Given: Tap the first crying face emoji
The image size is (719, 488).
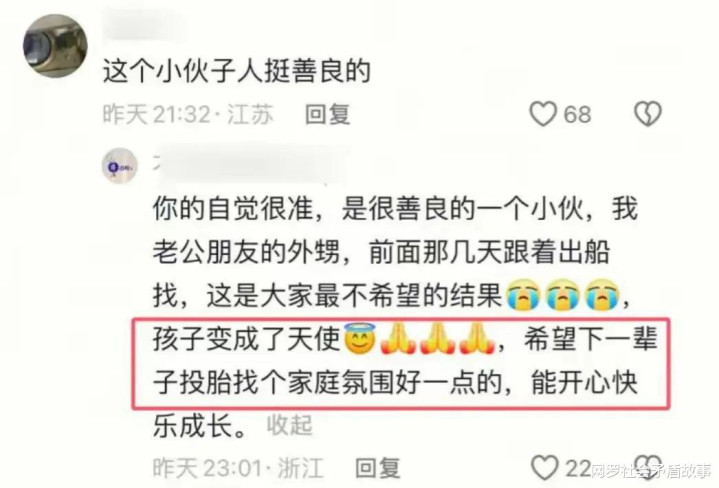Looking at the screenshot, I should (x=524, y=296).
